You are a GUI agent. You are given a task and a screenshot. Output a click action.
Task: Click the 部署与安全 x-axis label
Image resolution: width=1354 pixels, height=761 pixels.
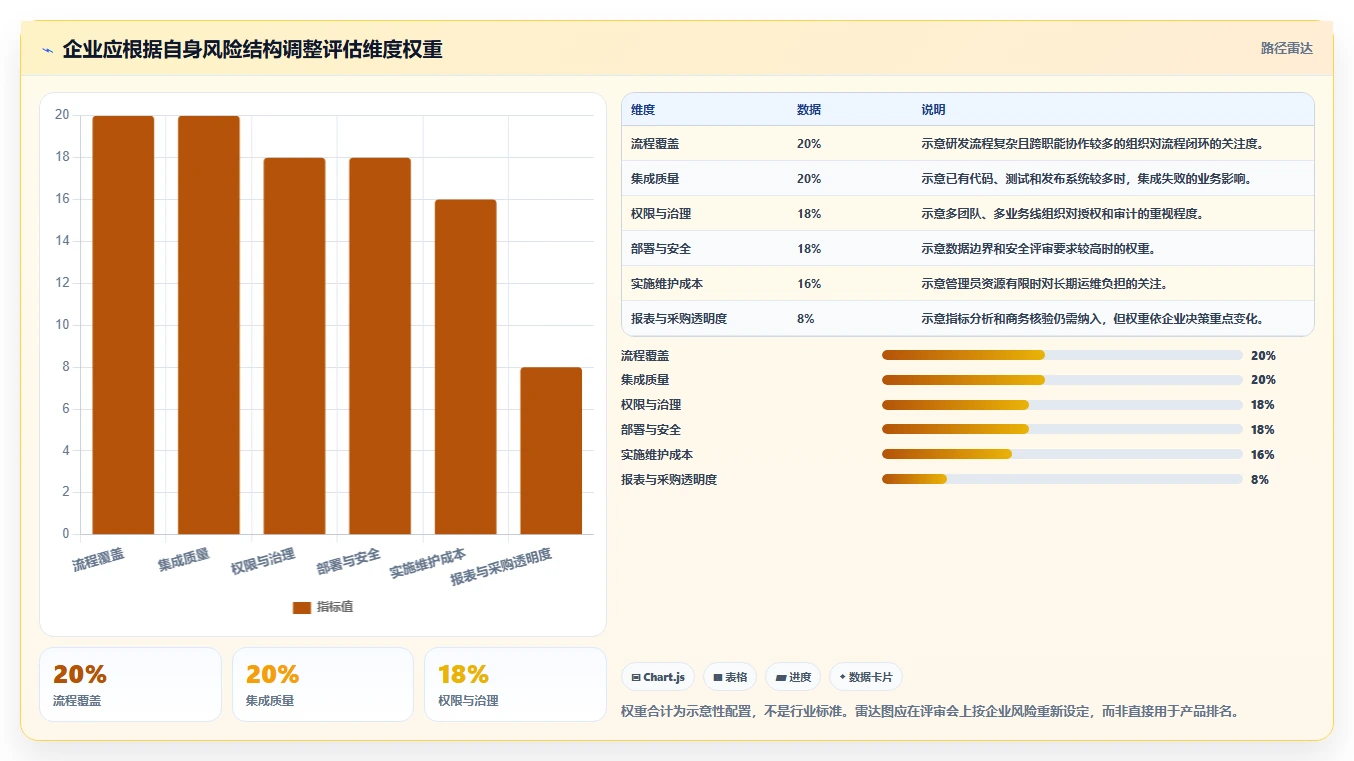tap(349, 562)
